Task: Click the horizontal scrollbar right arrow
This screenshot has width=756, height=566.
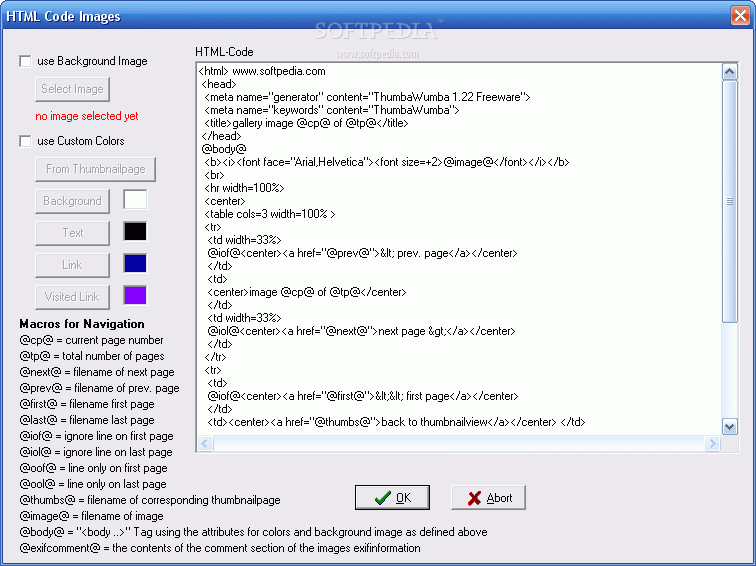Action: point(712,444)
